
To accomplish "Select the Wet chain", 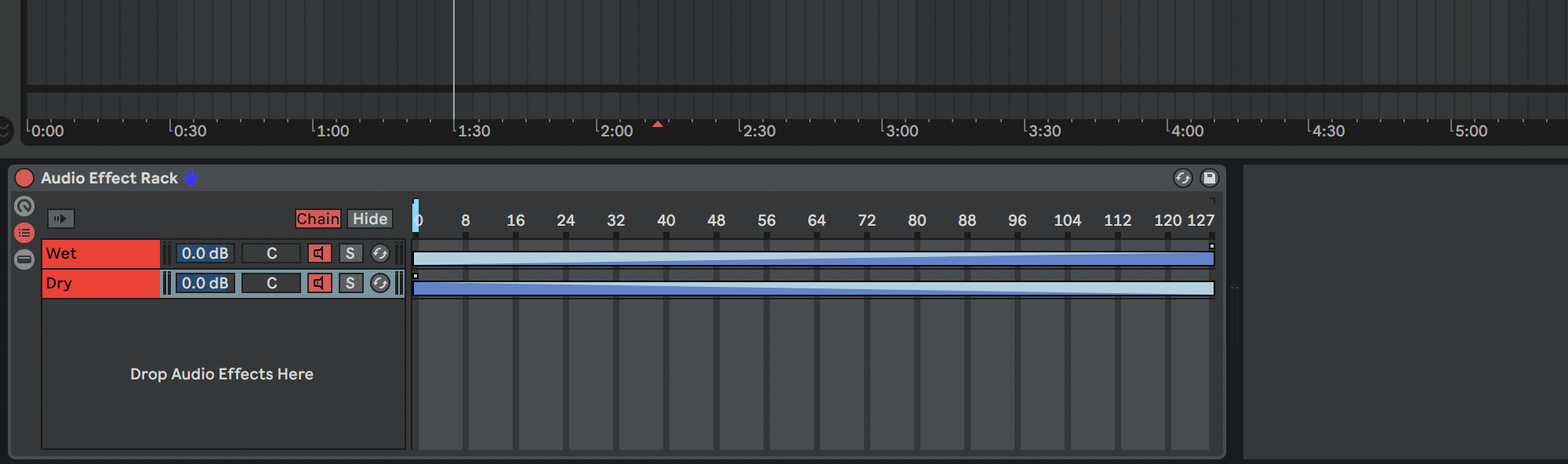I will (x=100, y=253).
